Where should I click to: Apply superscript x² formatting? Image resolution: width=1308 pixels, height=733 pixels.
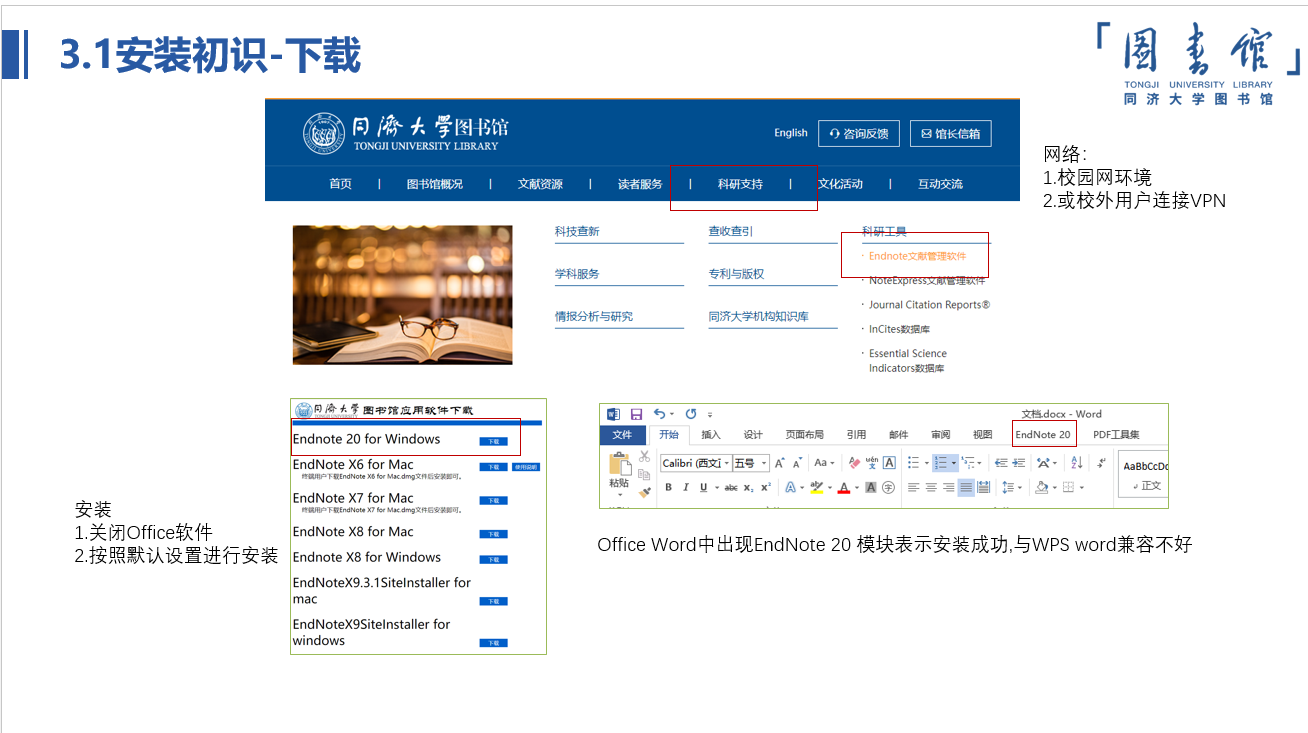tap(766, 487)
